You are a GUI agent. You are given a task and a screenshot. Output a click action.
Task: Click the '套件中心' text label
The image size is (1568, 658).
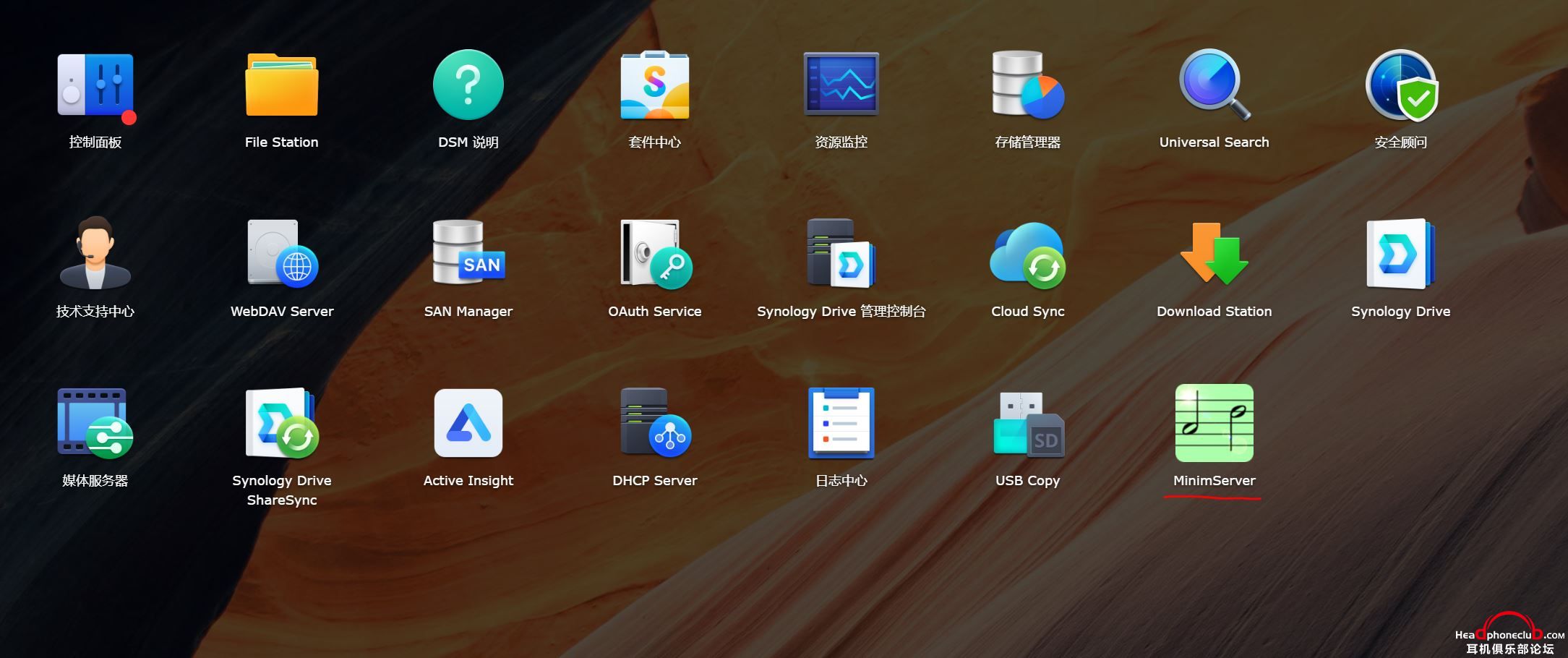coord(655,142)
